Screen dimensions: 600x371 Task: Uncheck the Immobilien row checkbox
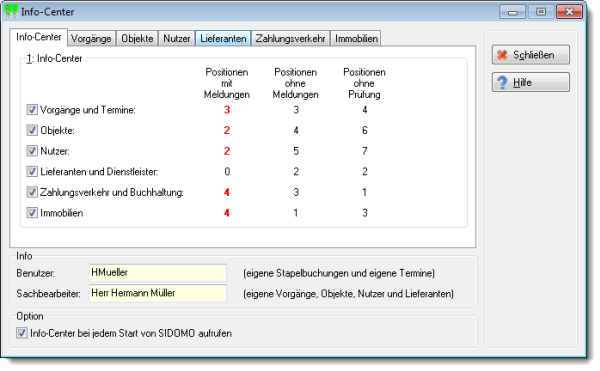pyautogui.click(x=32, y=213)
